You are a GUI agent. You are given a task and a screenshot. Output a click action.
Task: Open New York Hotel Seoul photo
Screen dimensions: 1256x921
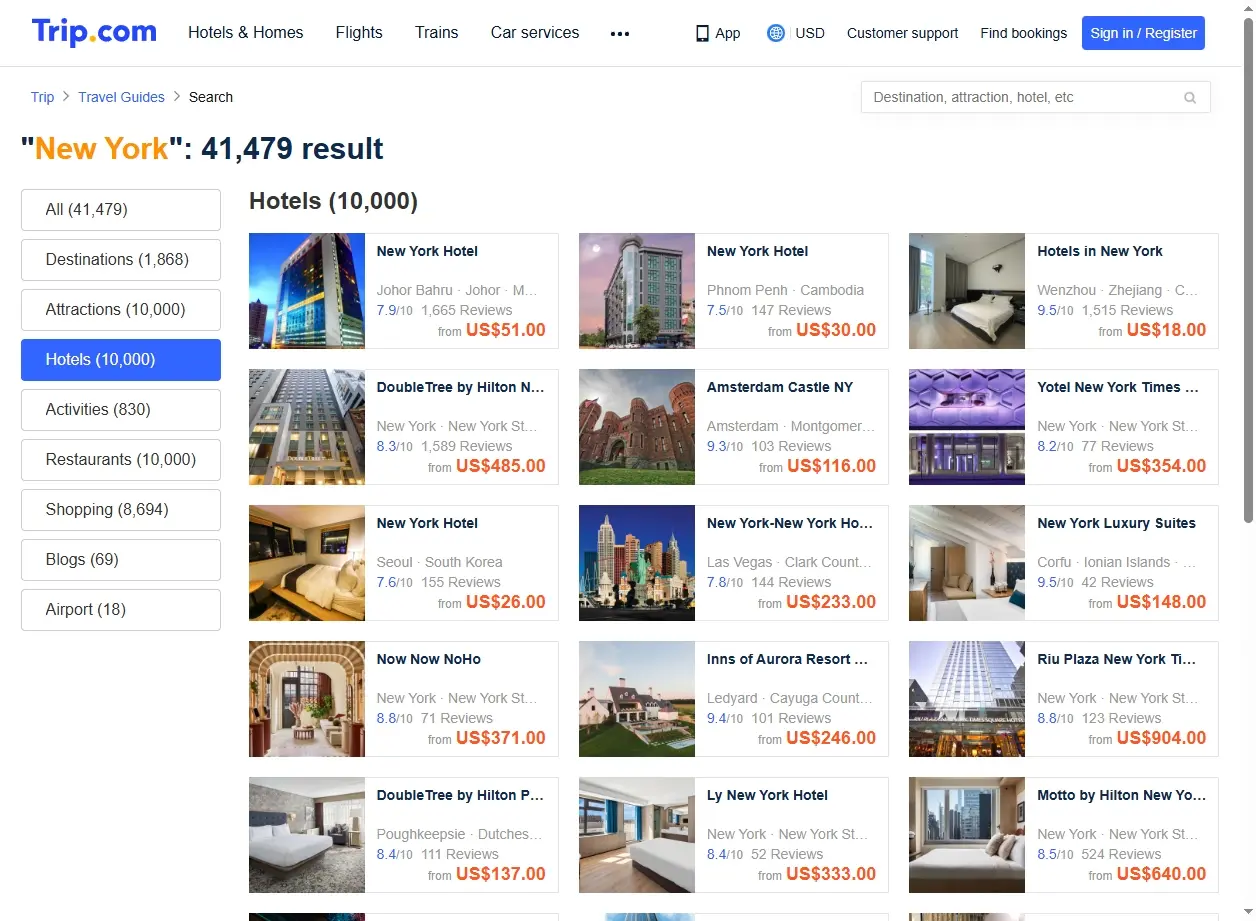pyautogui.click(x=307, y=563)
